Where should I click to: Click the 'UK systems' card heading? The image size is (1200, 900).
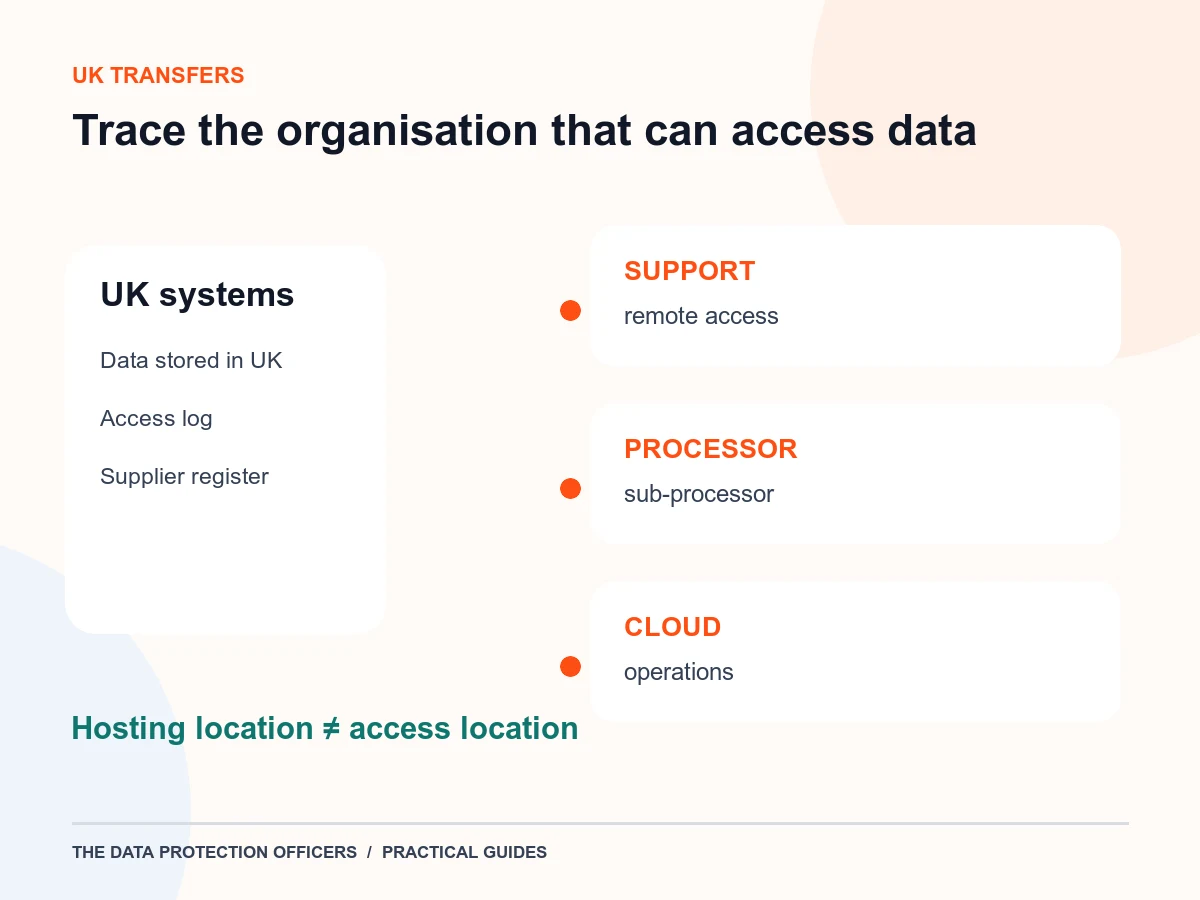[x=197, y=295]
